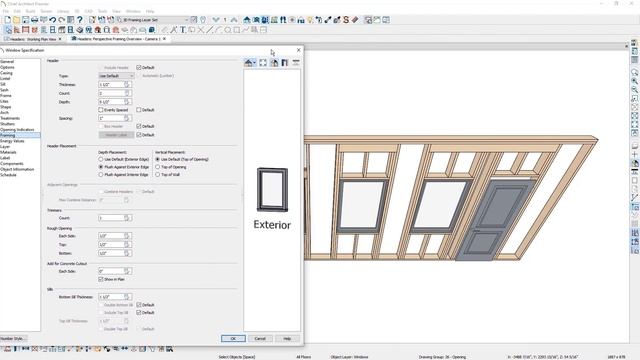Click the house camera view icon in dialog preview
Viewport: 640px width, 360px height.
[250, 62]
